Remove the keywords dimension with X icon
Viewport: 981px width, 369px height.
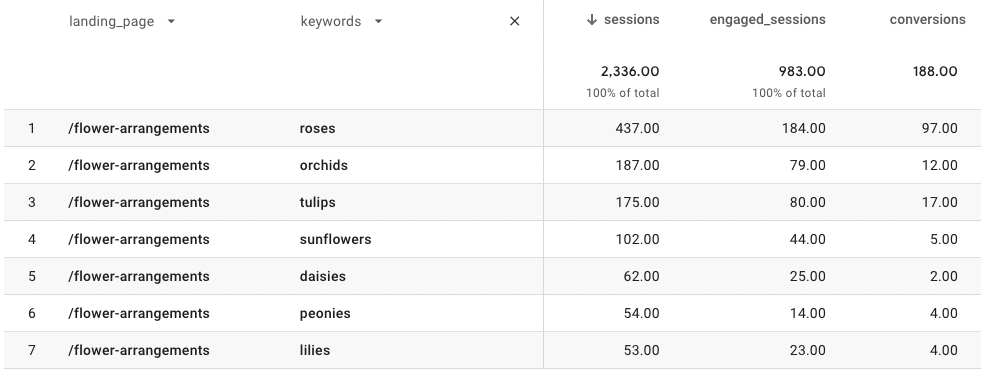click(514, 21)
